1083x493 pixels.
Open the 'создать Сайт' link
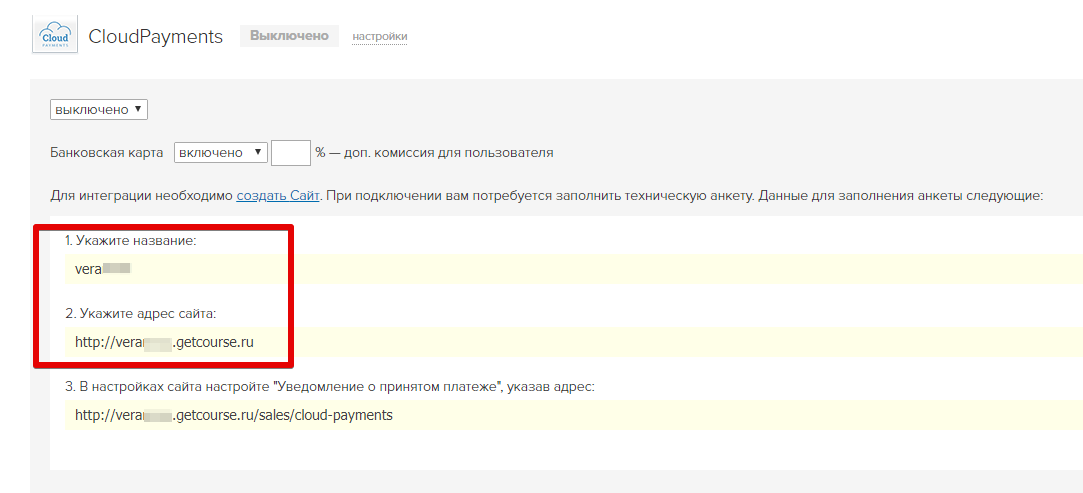click(278, 195)
